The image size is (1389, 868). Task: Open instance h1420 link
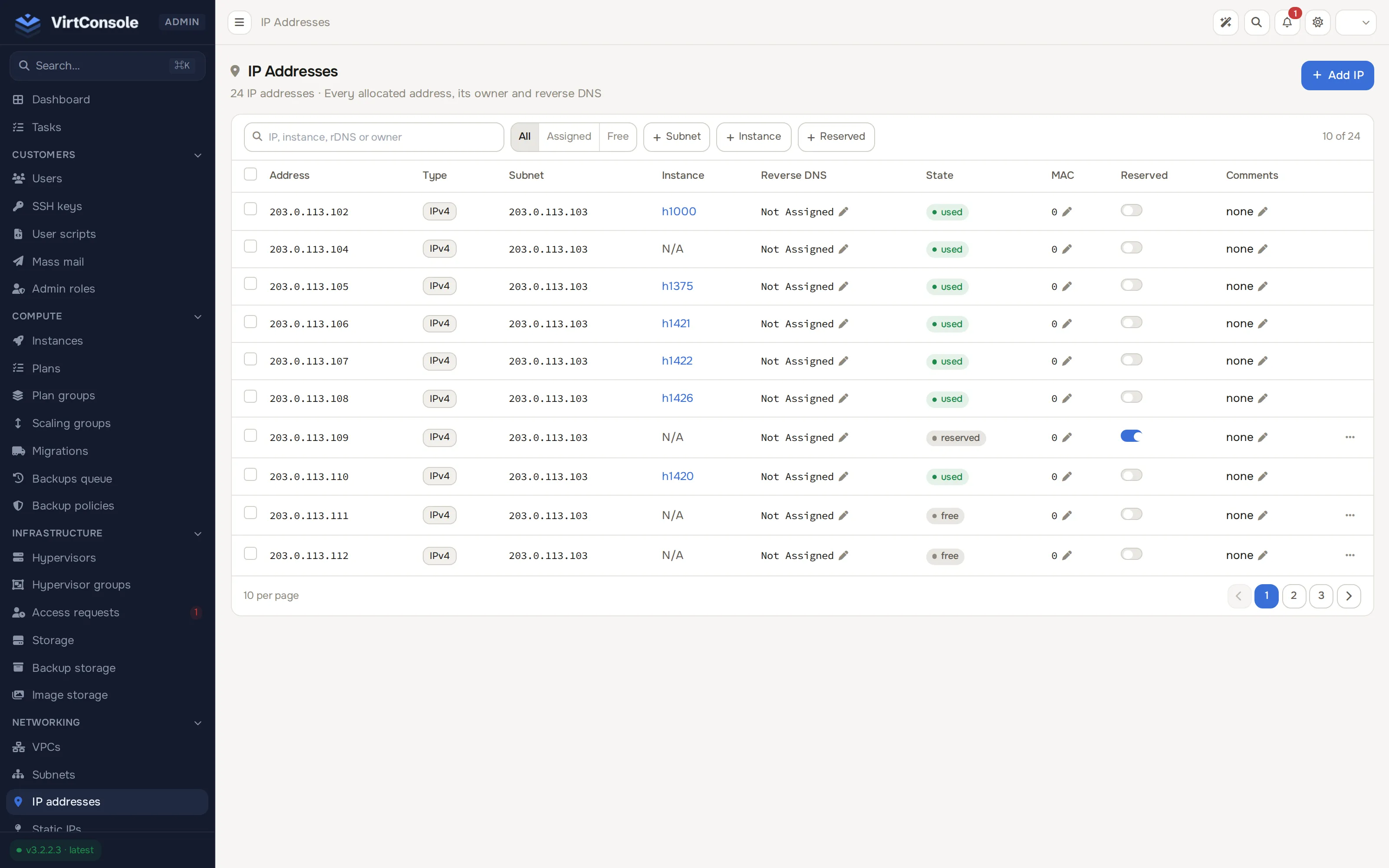pos(677,477)
